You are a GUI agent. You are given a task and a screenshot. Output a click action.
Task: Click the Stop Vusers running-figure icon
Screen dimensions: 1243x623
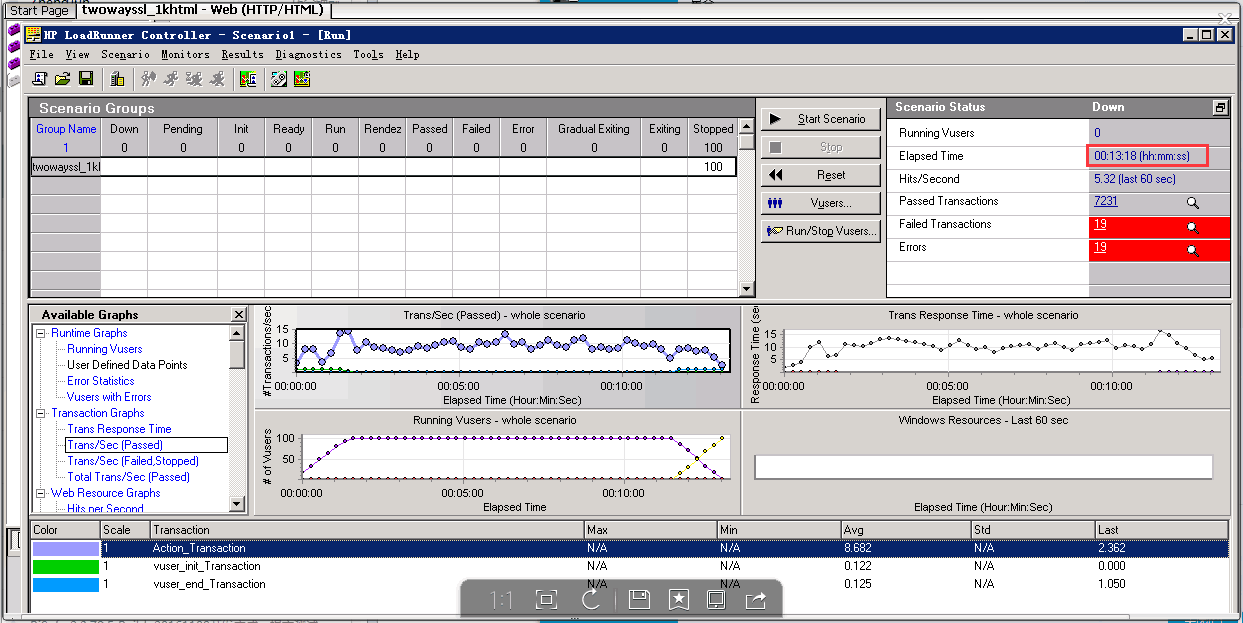pos(217,78)
